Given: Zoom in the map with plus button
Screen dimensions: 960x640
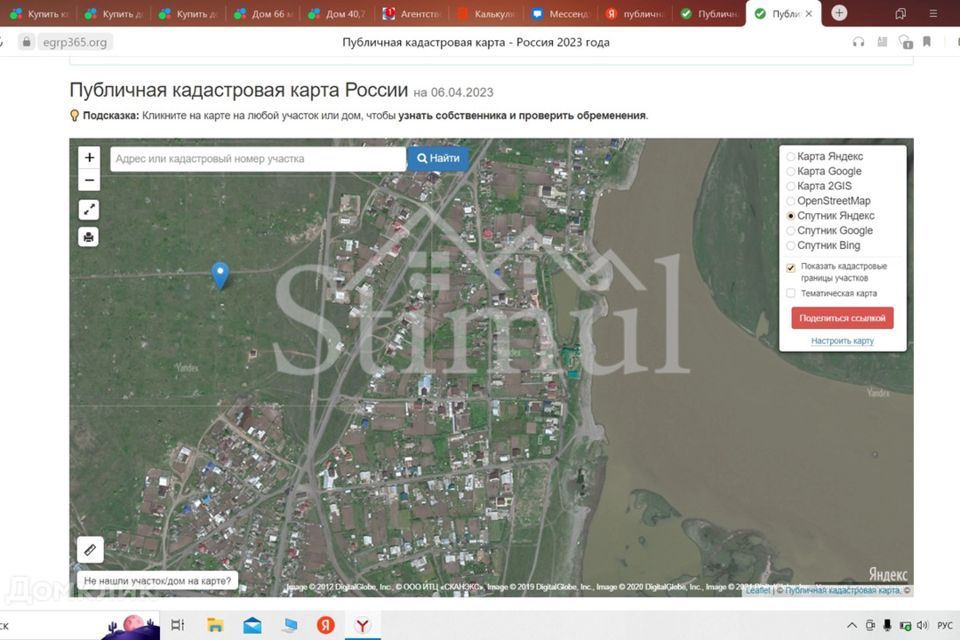Looking at the screenshot, I should point(89,158).
